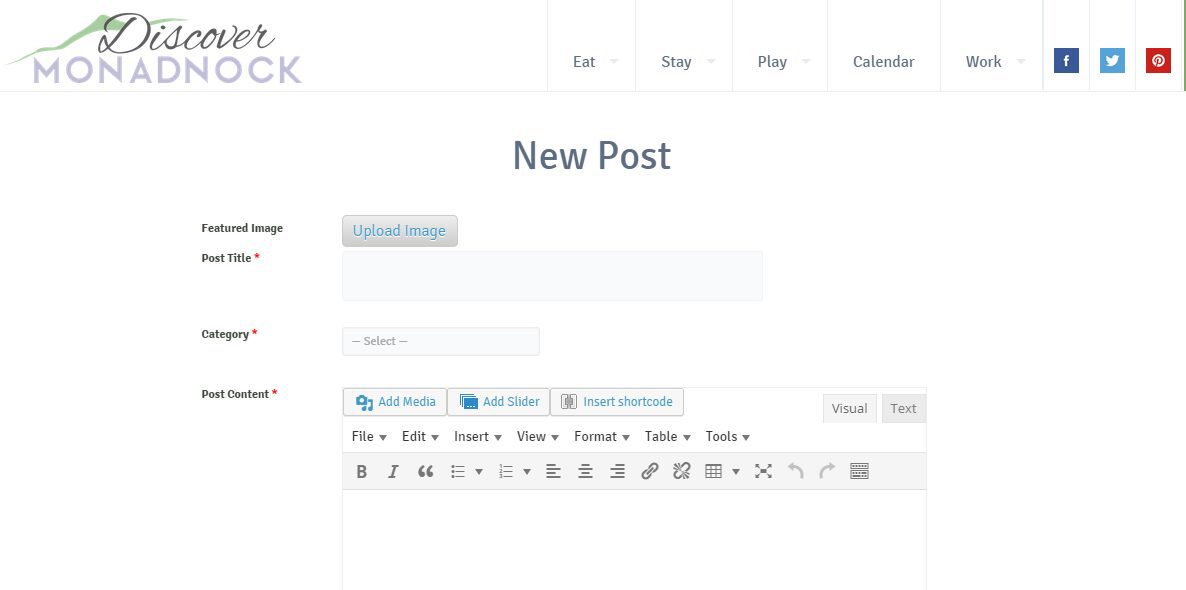Click inside the post content editor area
This screenshot has width=1186, height=590.
click(x=634, y=540)
